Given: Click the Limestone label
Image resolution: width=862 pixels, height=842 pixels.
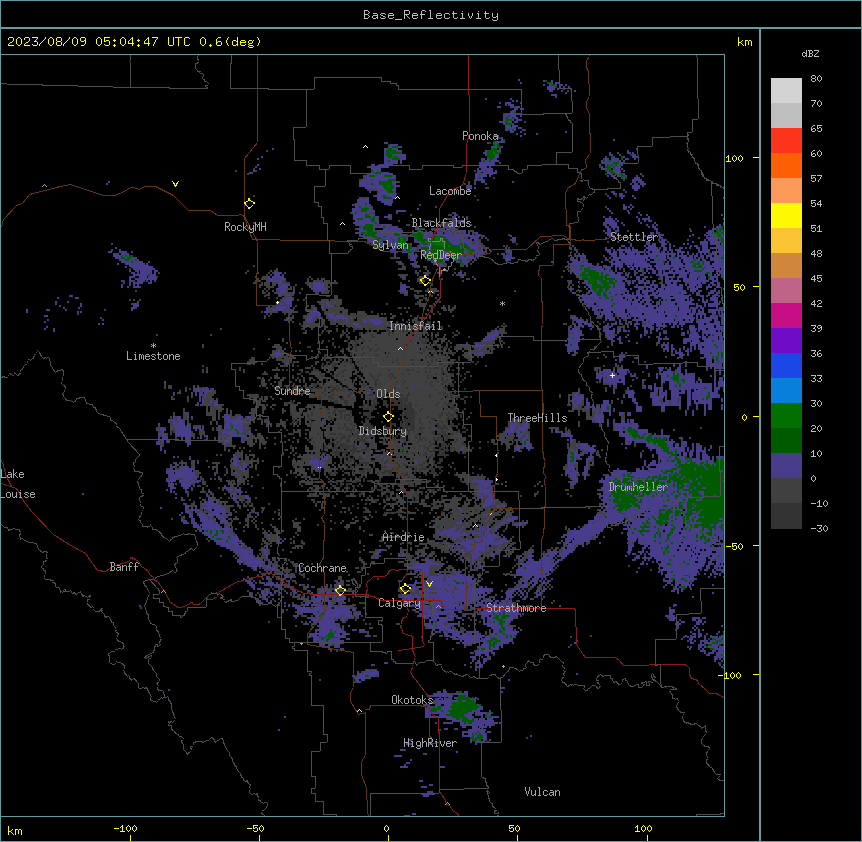Looking at the screenshot, I should click(x=153, y=356).
